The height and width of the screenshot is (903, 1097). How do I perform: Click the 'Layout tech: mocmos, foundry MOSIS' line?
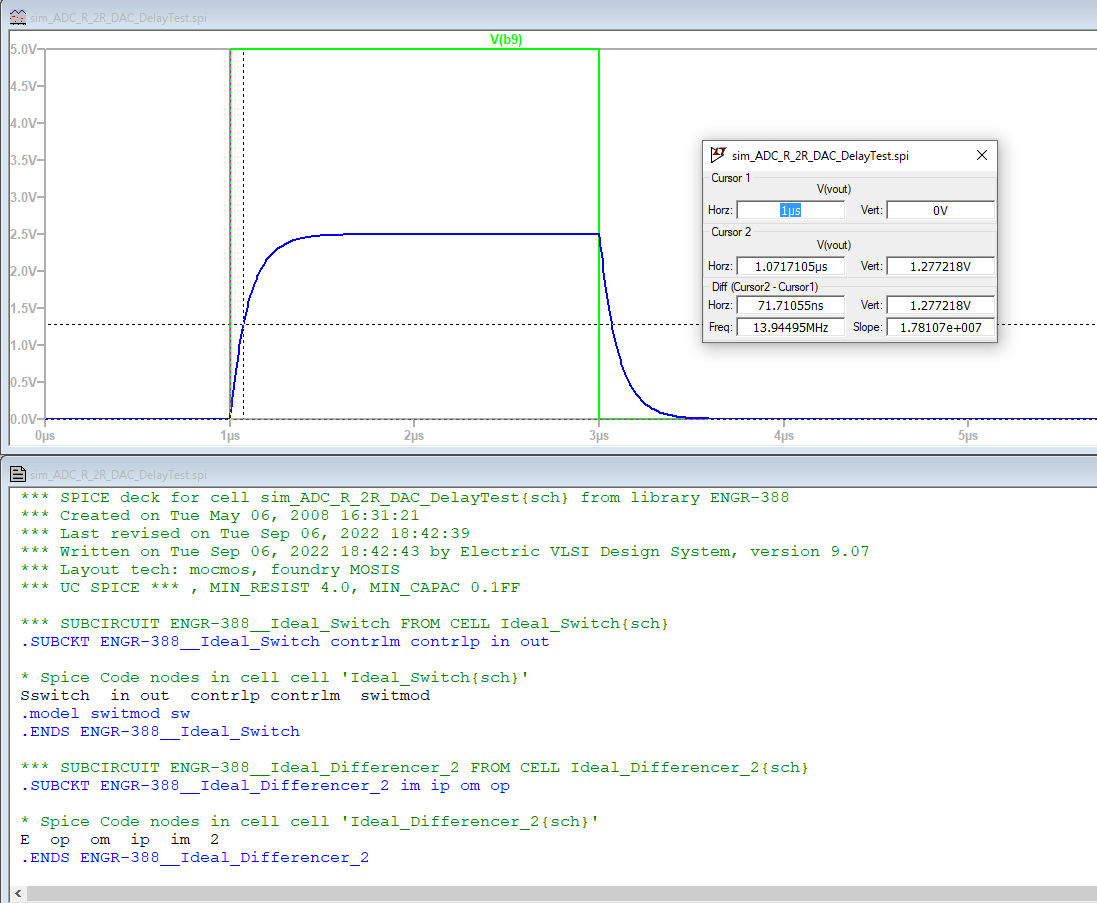(x=210, y=569)
